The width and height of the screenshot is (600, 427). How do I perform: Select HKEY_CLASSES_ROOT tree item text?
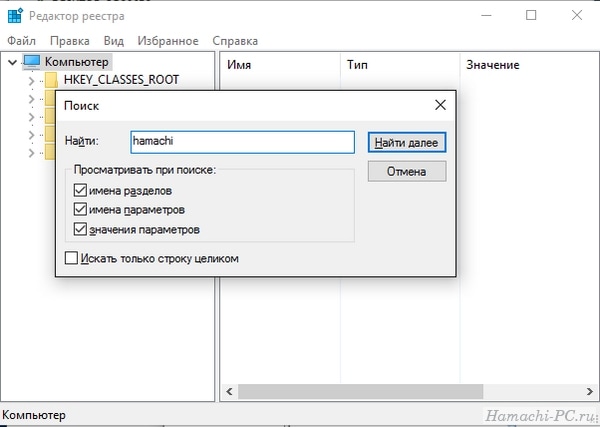121,80
